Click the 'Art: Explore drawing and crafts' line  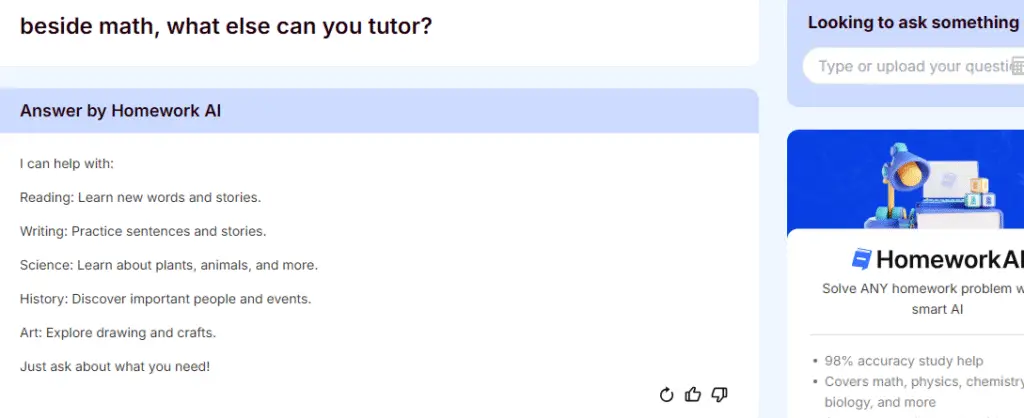(118, 332)
